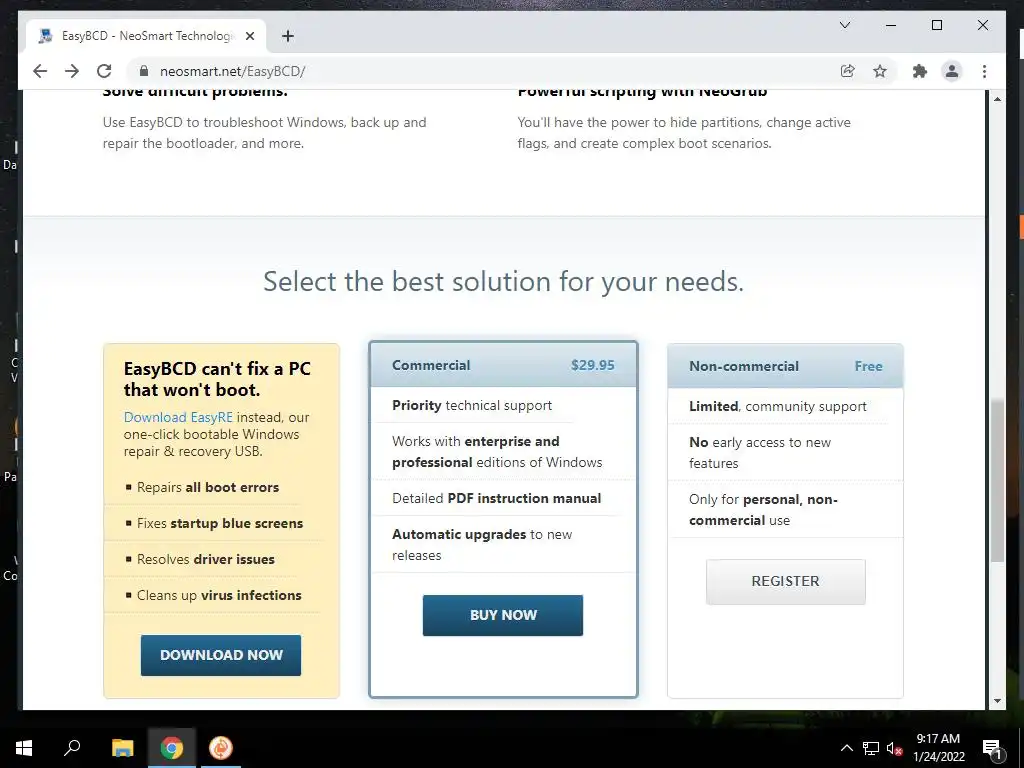Go forward in browser history
The image size is (1024, 768).
[x=72, y=71]
